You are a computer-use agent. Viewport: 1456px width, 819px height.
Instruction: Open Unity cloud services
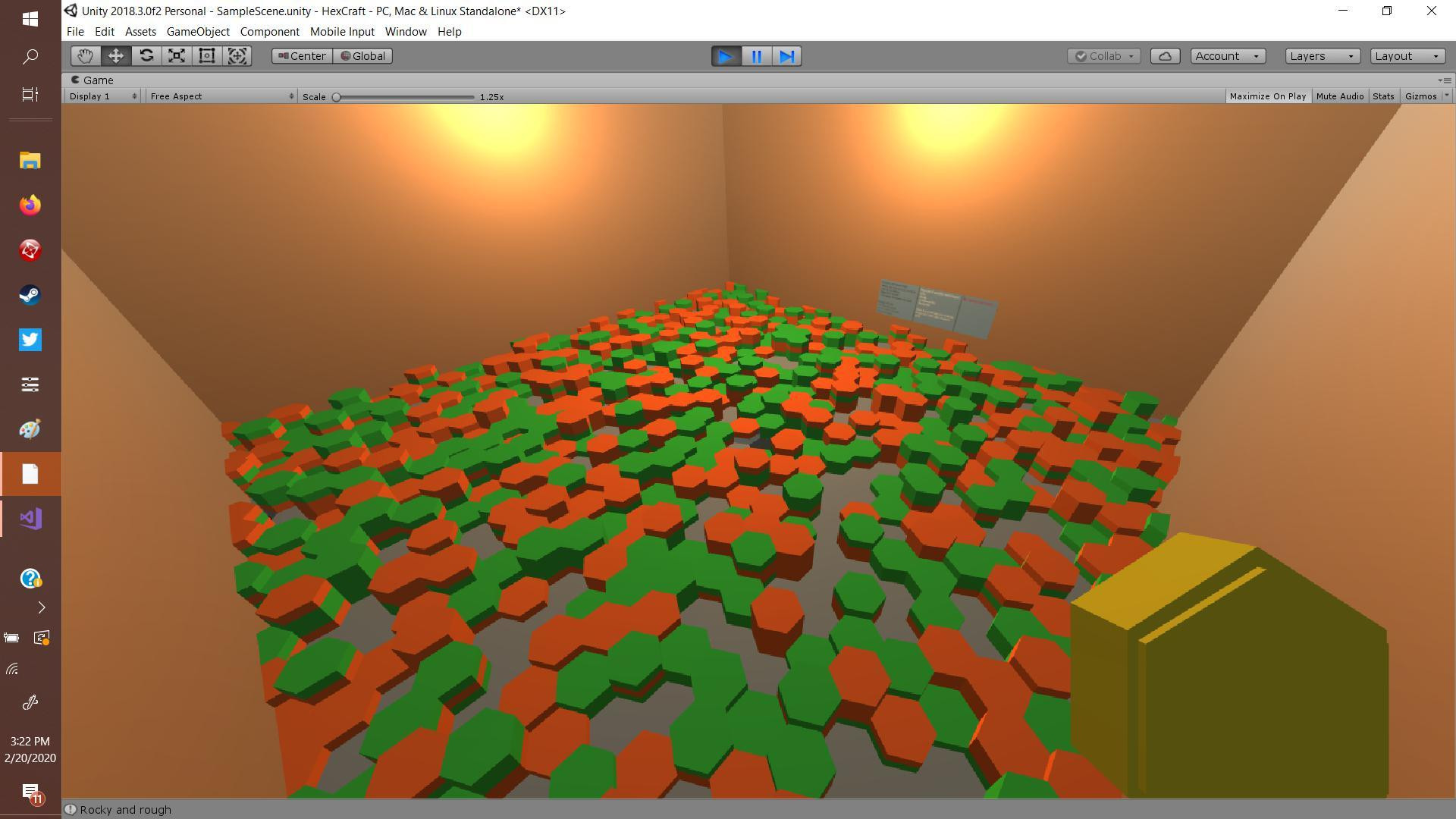click(x=1165, y=56)
